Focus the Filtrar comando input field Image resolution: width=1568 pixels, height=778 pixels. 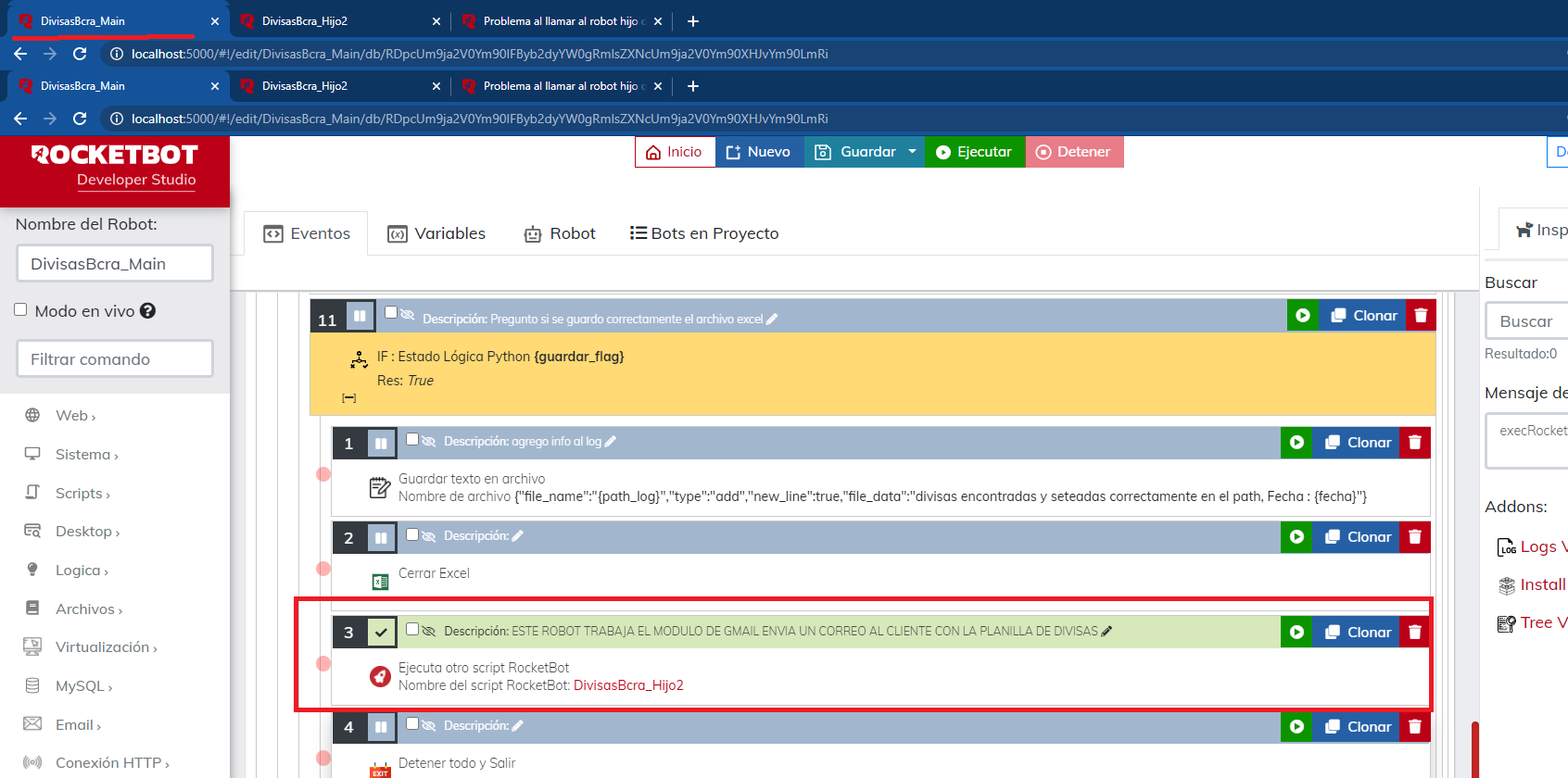(x=115, y=359)
